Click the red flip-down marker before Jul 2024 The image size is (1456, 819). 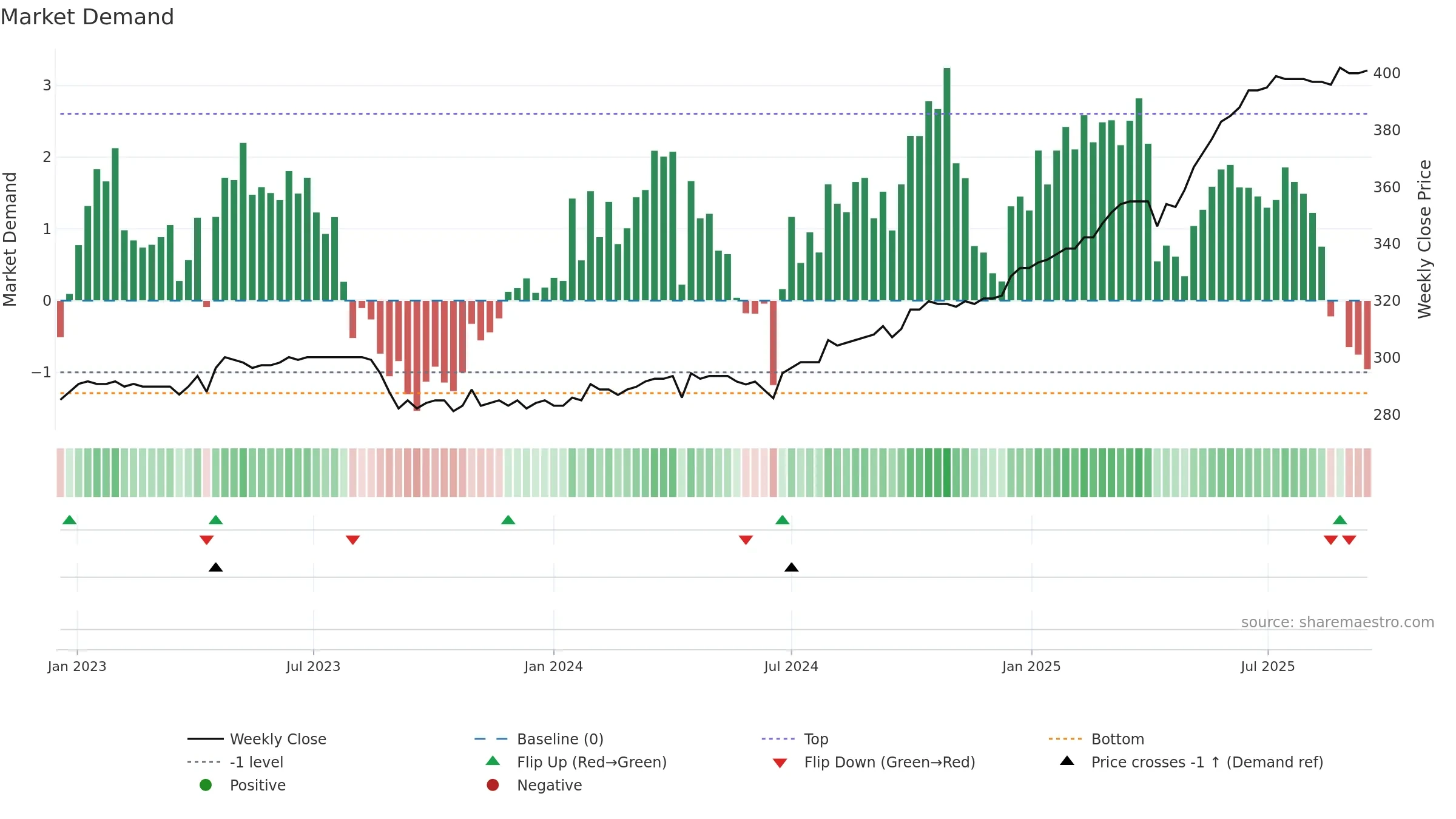(x=746, y=540)
